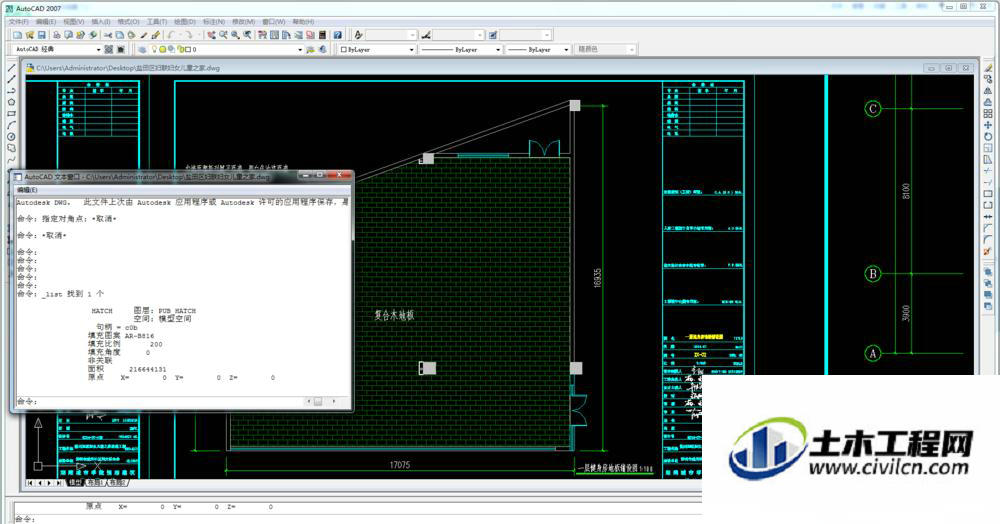Screen dimensions: 1000x524
Task: Click the text window command input line
Action: click(x=159, y=402)
